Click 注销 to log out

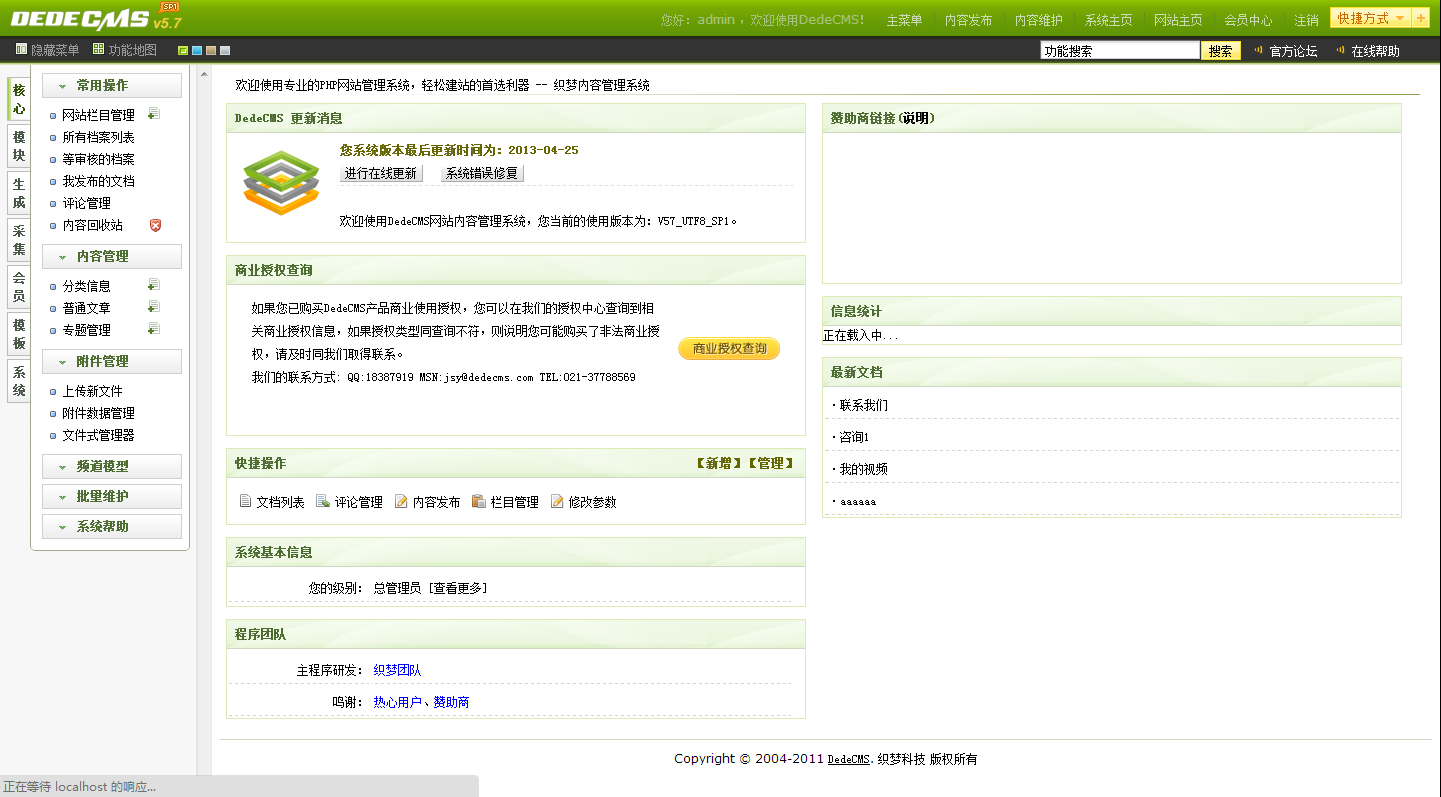[x=1306, y=20]
